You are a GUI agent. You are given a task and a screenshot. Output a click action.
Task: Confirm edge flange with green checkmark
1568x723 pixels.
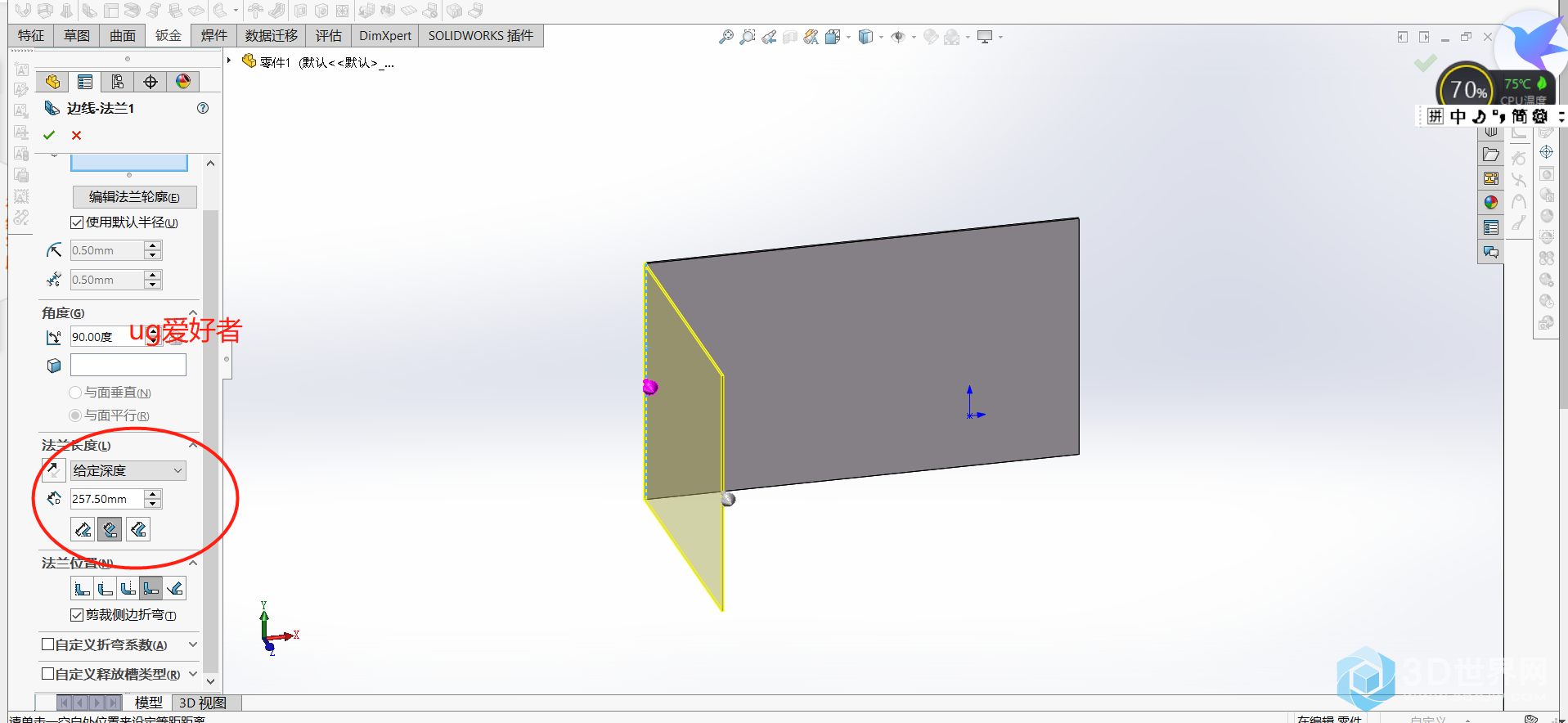click(49, 135)
